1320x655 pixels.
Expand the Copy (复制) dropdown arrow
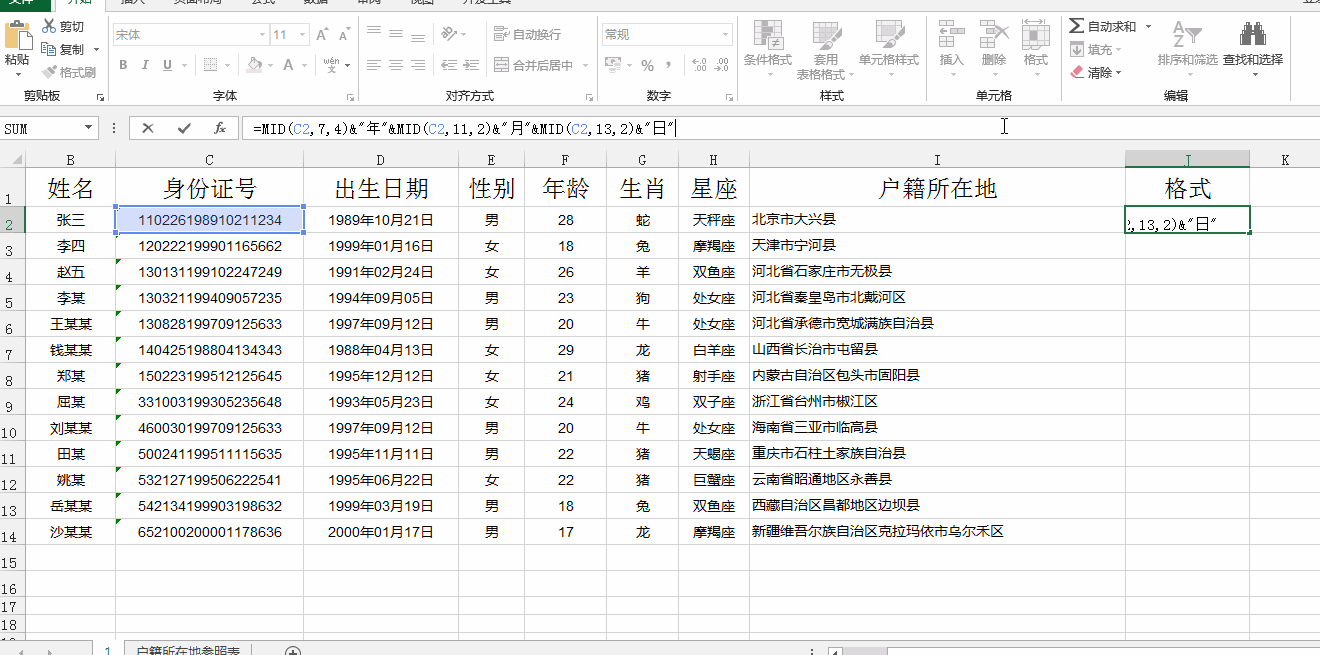pyautogui.click(x=96, y=50)
